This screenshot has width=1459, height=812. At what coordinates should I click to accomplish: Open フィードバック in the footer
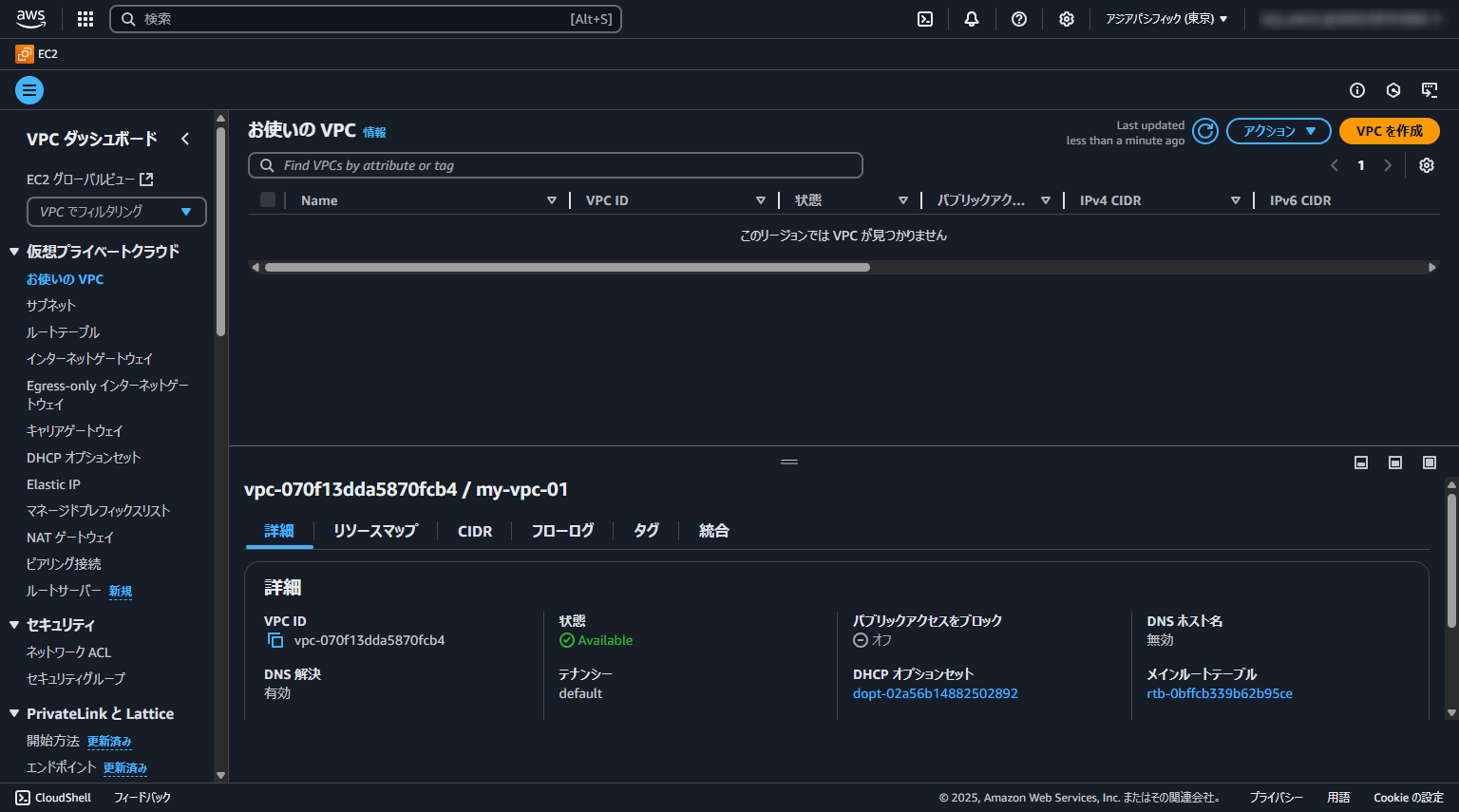tap(142, 798)
